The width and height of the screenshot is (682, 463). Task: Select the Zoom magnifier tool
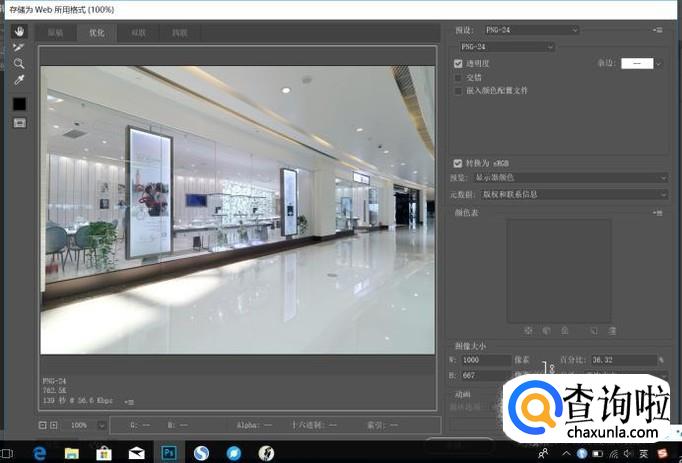click(x=19, y=63)
